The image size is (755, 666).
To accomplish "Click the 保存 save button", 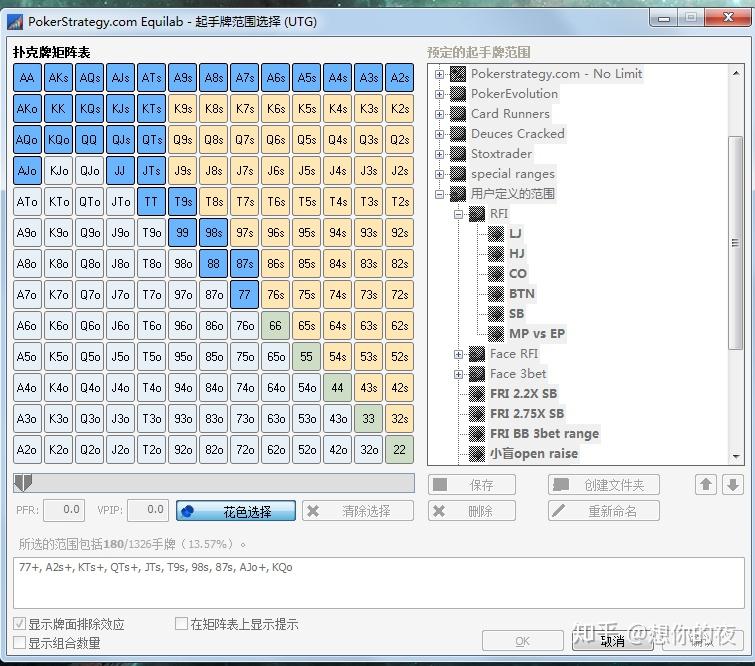I will click(x=472, y=484).
